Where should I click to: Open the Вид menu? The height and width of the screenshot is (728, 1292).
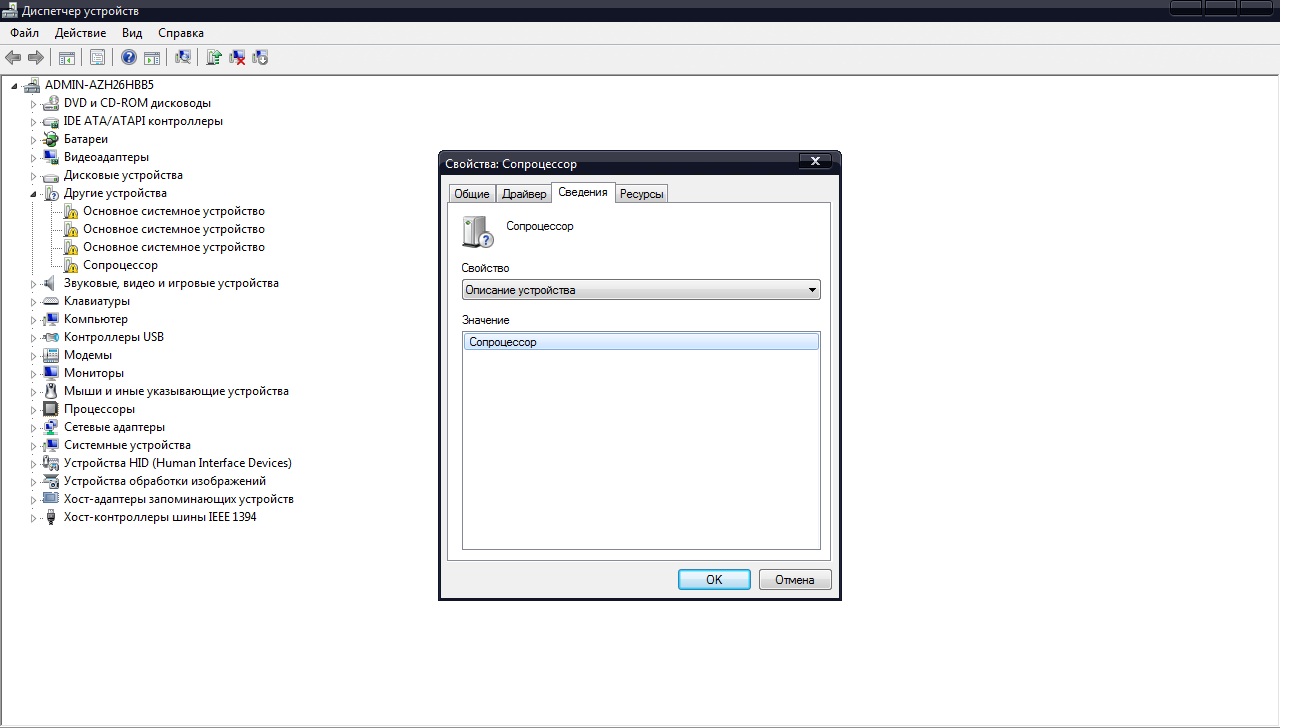pyautogui.click(x=132, y=33)
